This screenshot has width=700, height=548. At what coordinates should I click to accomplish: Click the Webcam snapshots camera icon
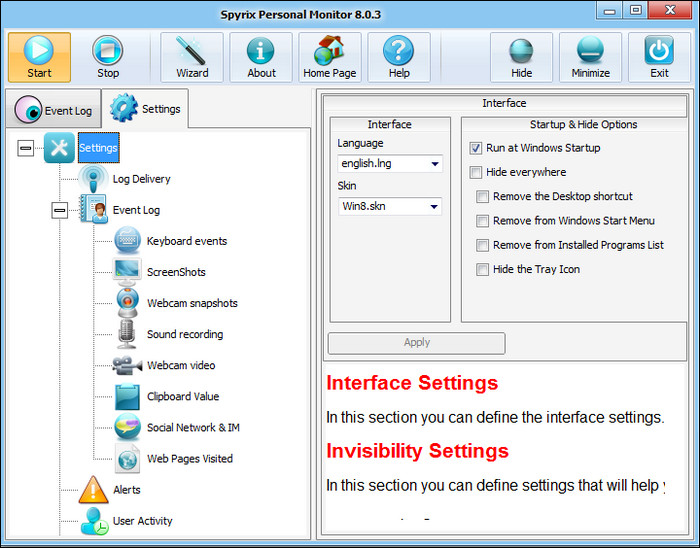(x=127, y=303)
